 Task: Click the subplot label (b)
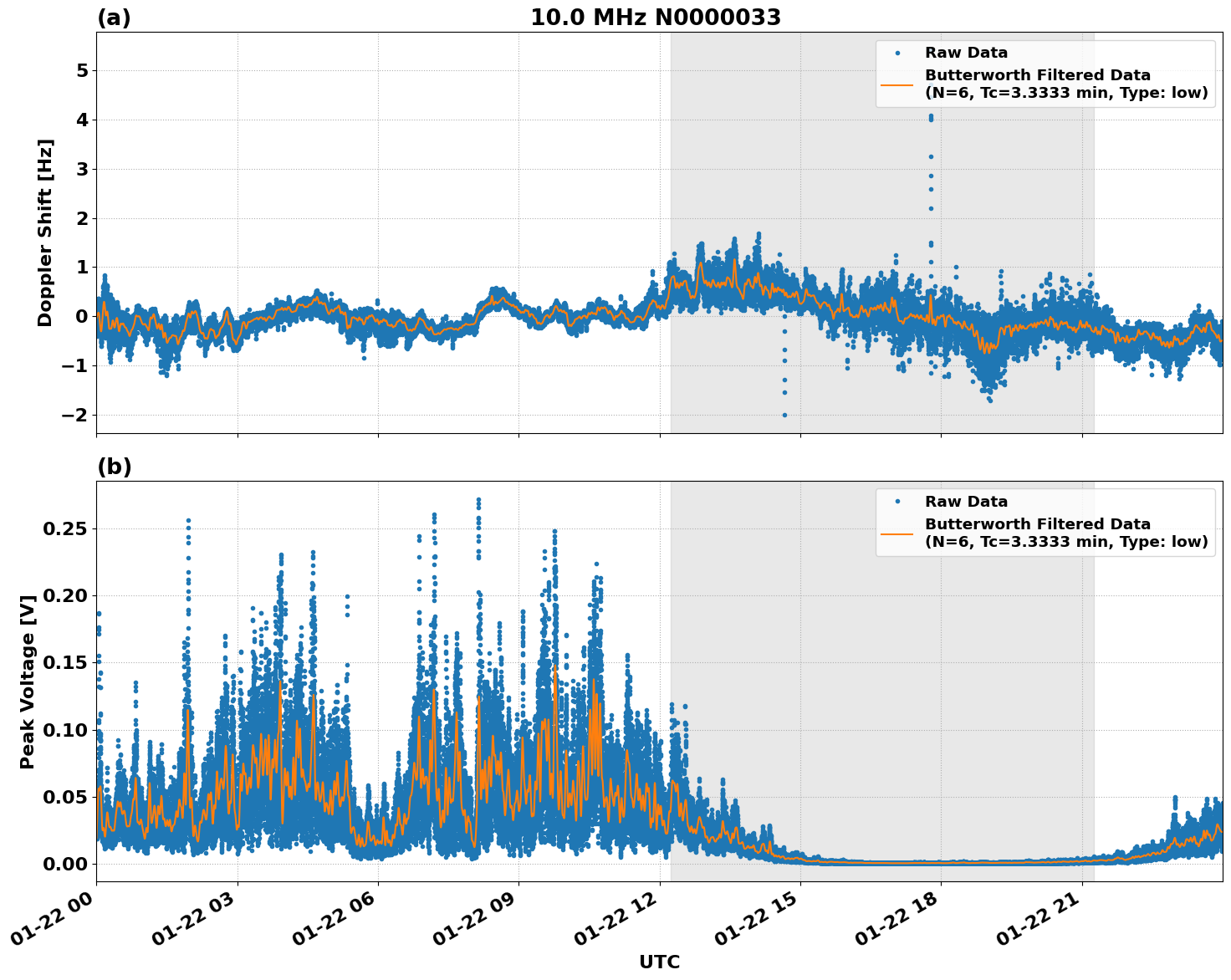115,467
